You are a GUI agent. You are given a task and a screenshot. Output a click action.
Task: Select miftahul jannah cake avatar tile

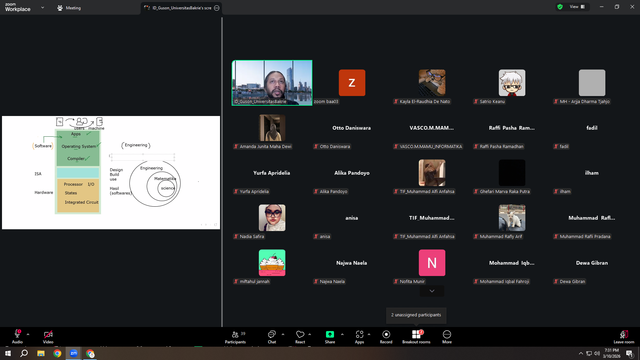click(x=272, y=262)
